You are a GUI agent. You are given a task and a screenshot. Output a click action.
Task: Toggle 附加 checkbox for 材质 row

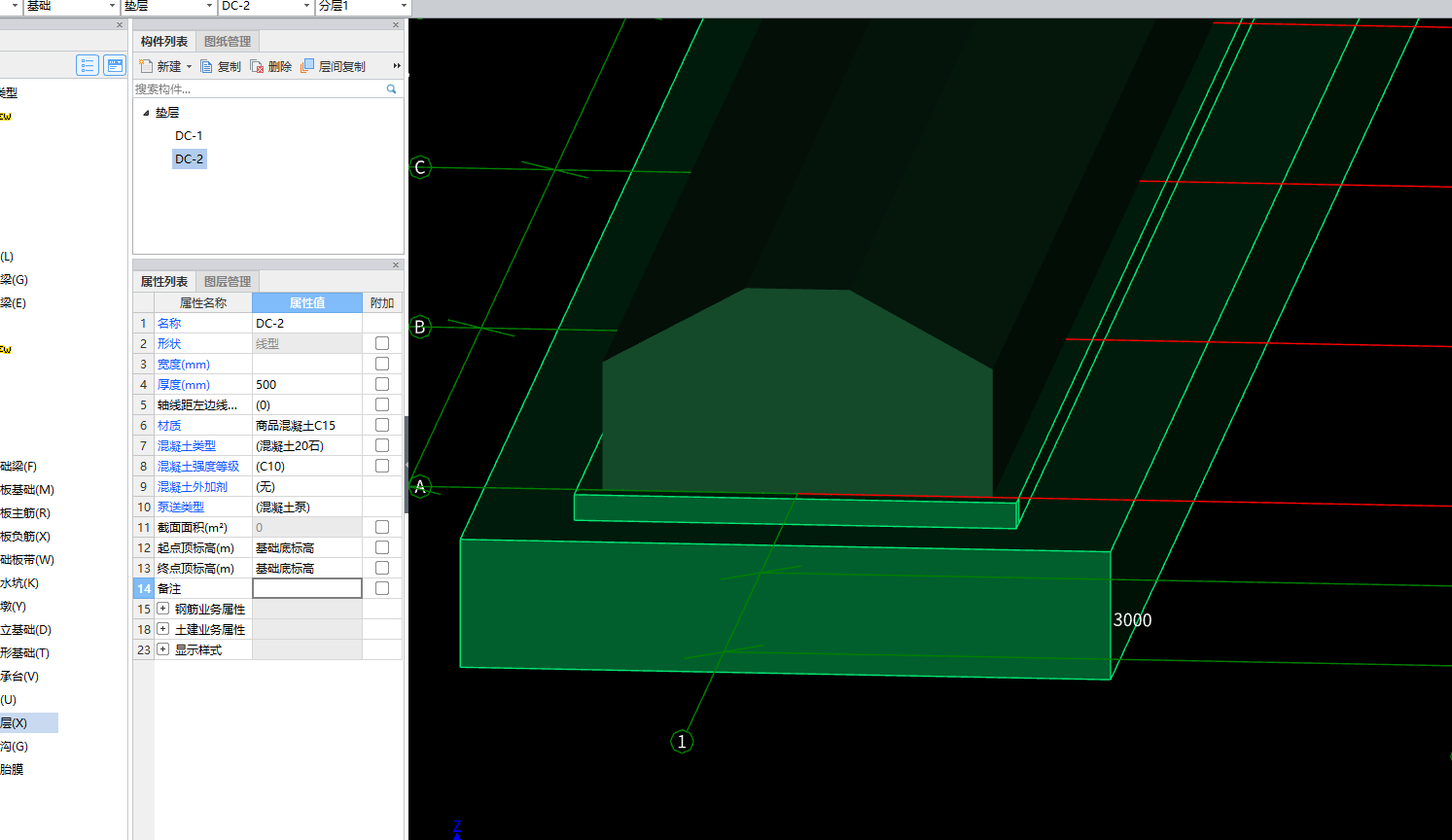(382, 425)
